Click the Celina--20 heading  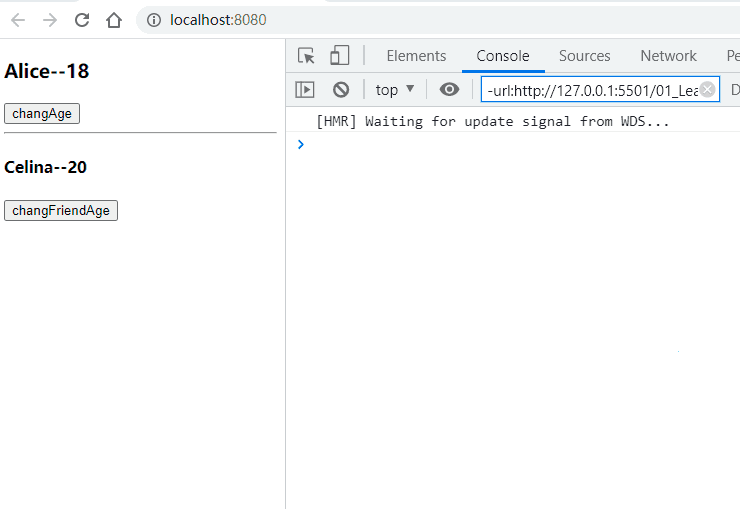(x=45, y=167)
